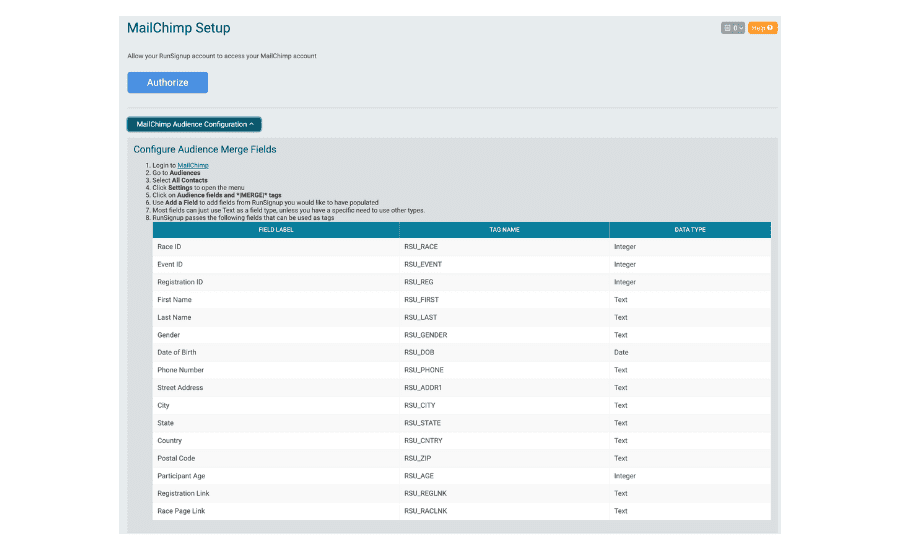Click the Tag Name column header
The width and height of the screenshot is (900, 550).
504,230
